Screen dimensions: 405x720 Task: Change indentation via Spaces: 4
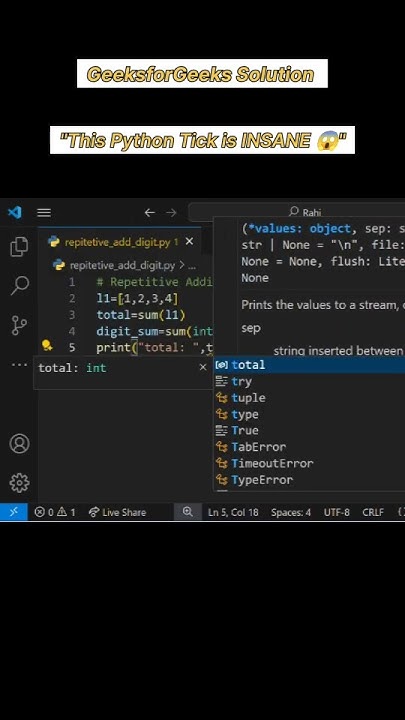coord(291,512)
